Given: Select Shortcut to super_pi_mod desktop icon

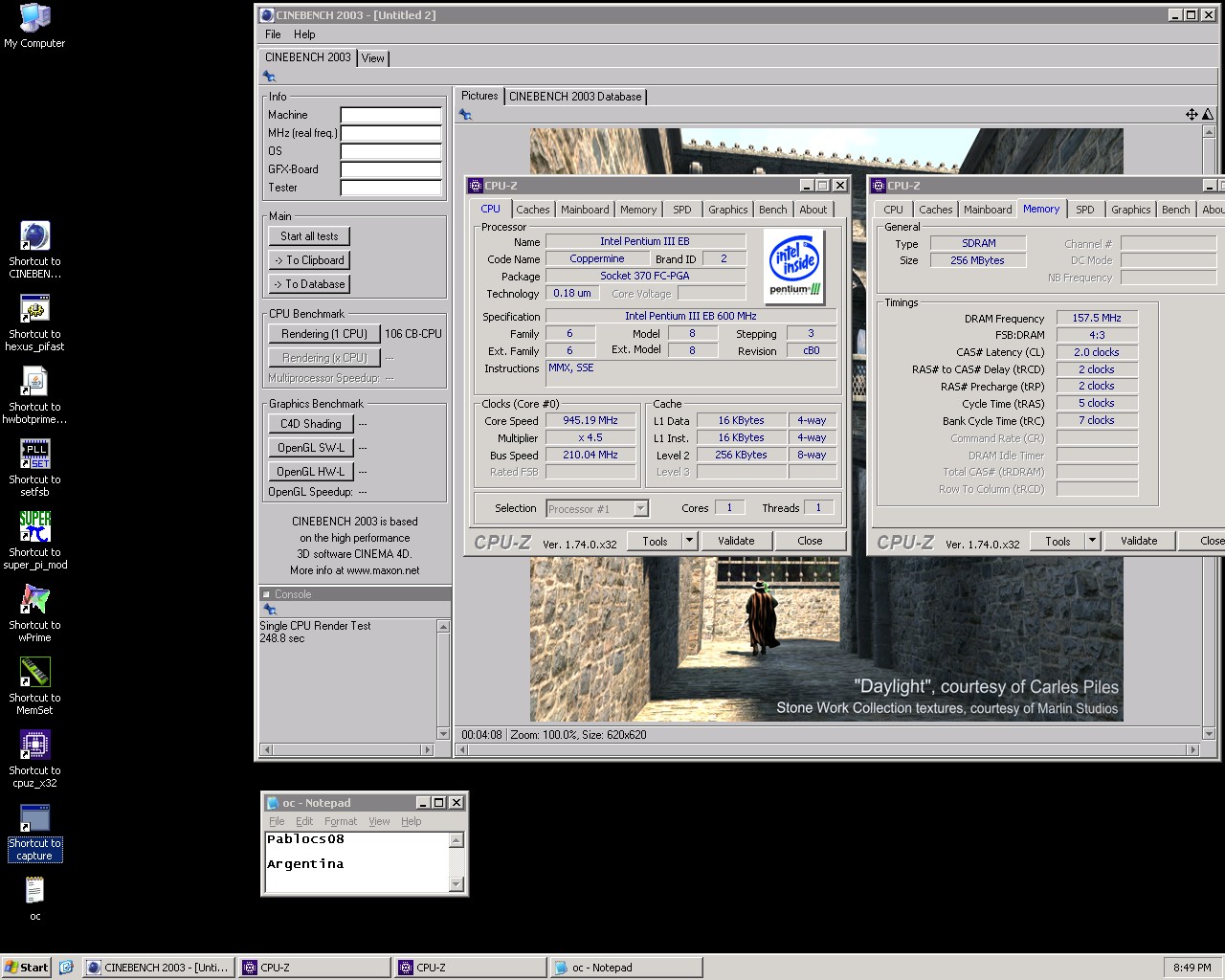Looking at the screenshot, I should pos(34,542).
